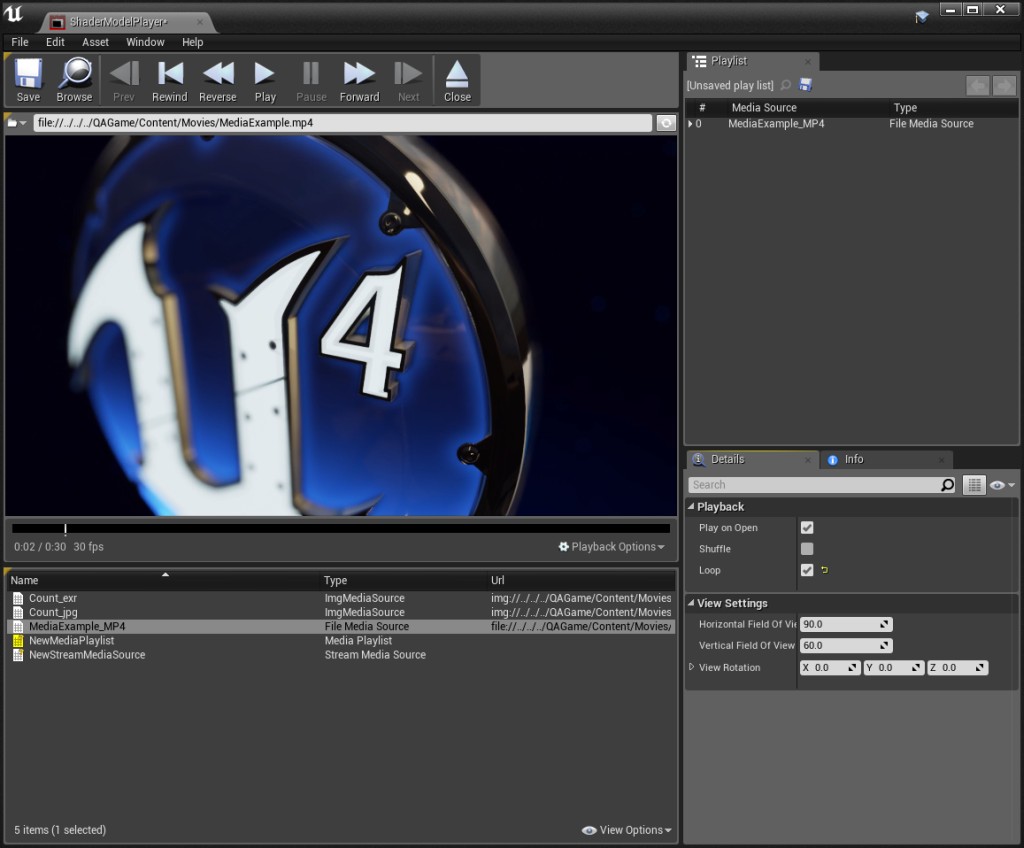This screenshot has height=848, width=1024.
Task: Edit Horizontal Field Of View value
Action: [x=846, y=624]
